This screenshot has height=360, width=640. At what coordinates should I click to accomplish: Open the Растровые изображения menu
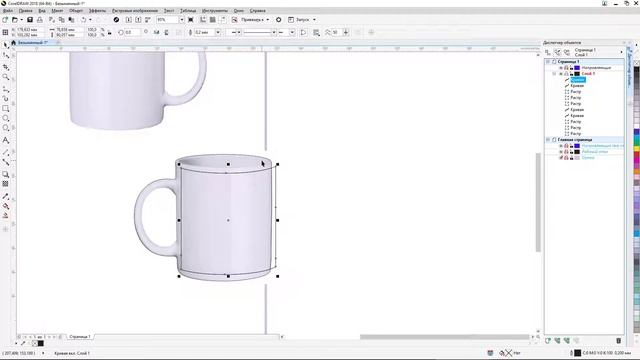(135, 11)
